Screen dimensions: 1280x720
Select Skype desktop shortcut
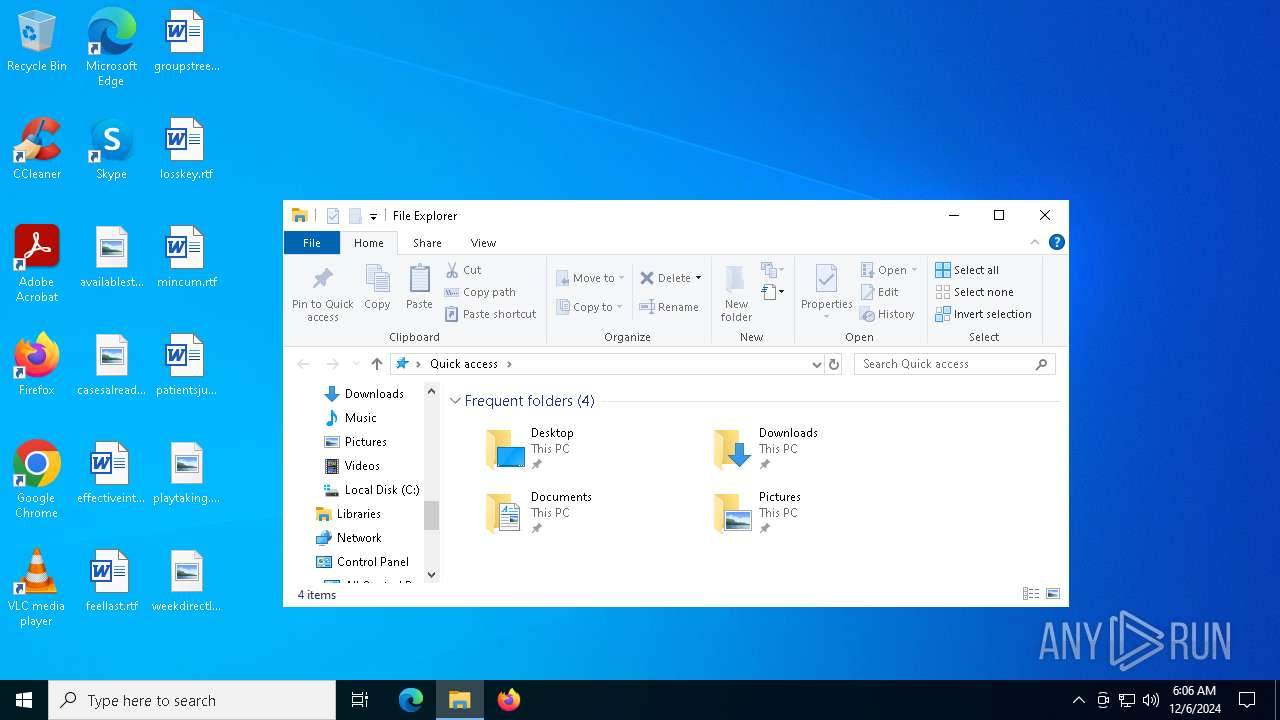point(111,150)
